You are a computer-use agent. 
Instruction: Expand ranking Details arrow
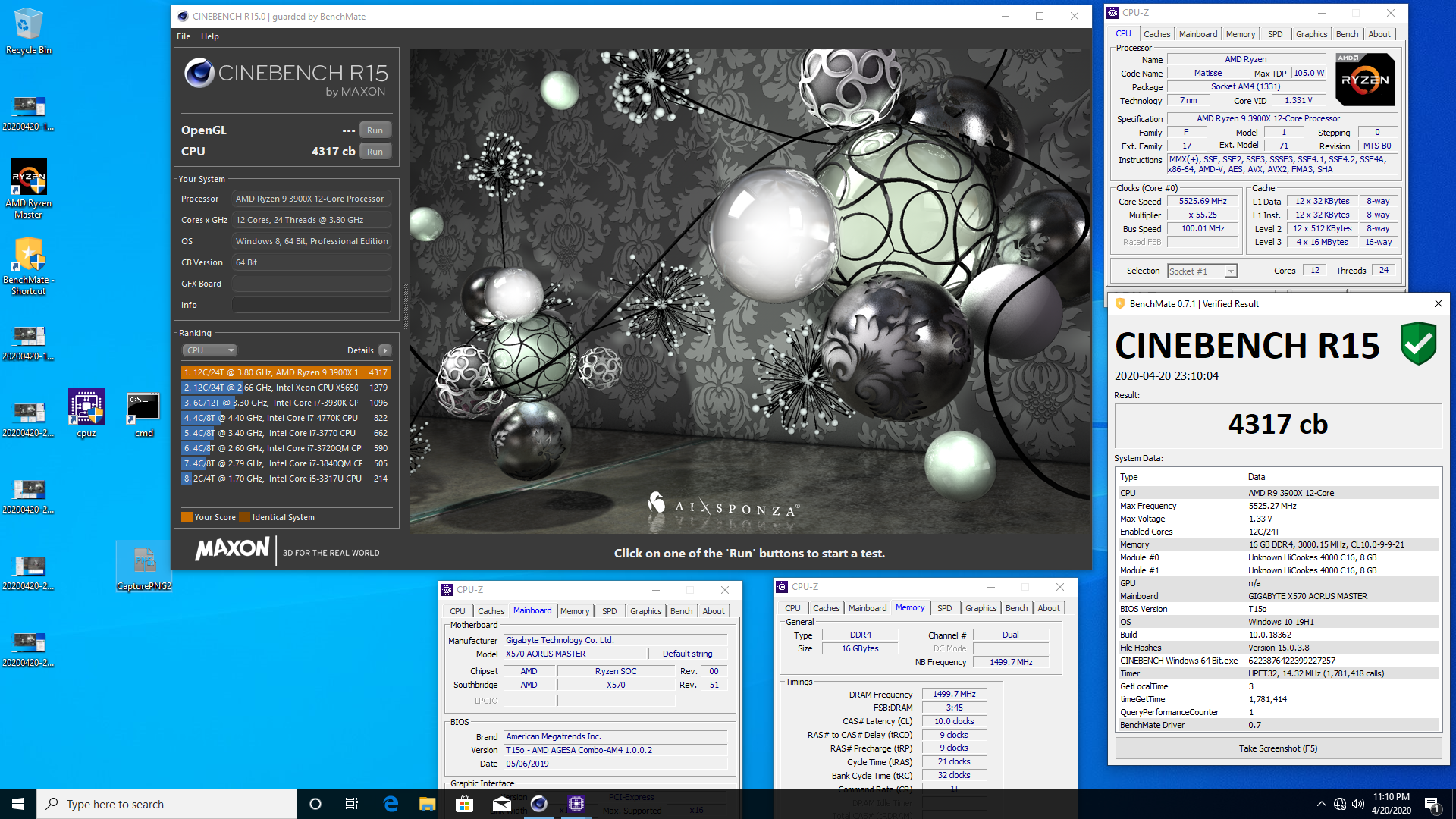(x=385, y=350)
